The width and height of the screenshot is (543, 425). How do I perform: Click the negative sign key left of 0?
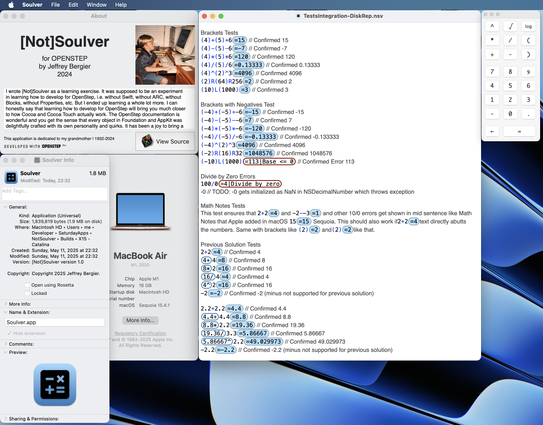tap(492, 114)
